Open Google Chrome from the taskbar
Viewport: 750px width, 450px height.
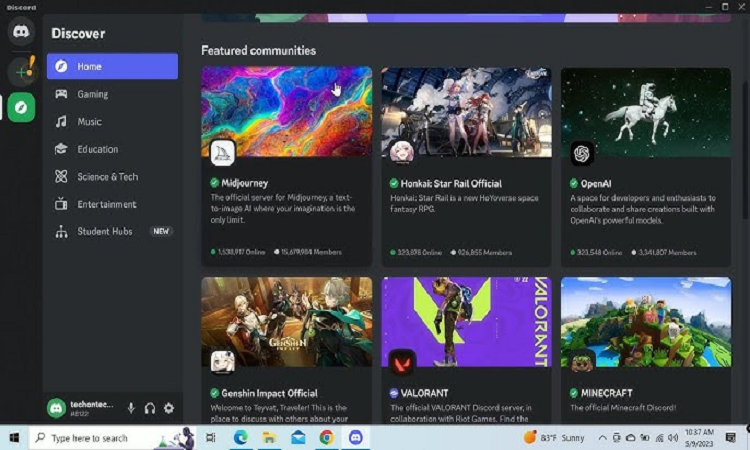click(326, 438)
